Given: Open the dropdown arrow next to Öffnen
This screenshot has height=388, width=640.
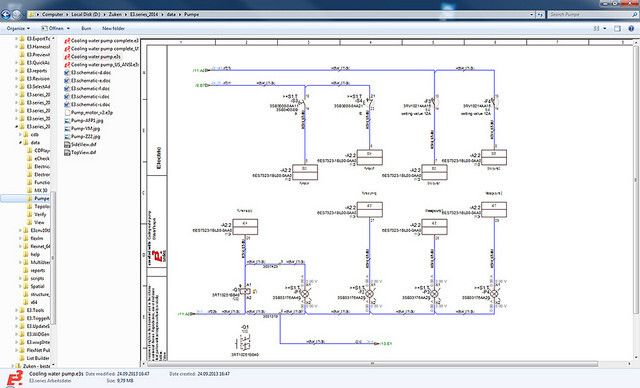Looking at the screenshot, I should (x=68, y=29).
